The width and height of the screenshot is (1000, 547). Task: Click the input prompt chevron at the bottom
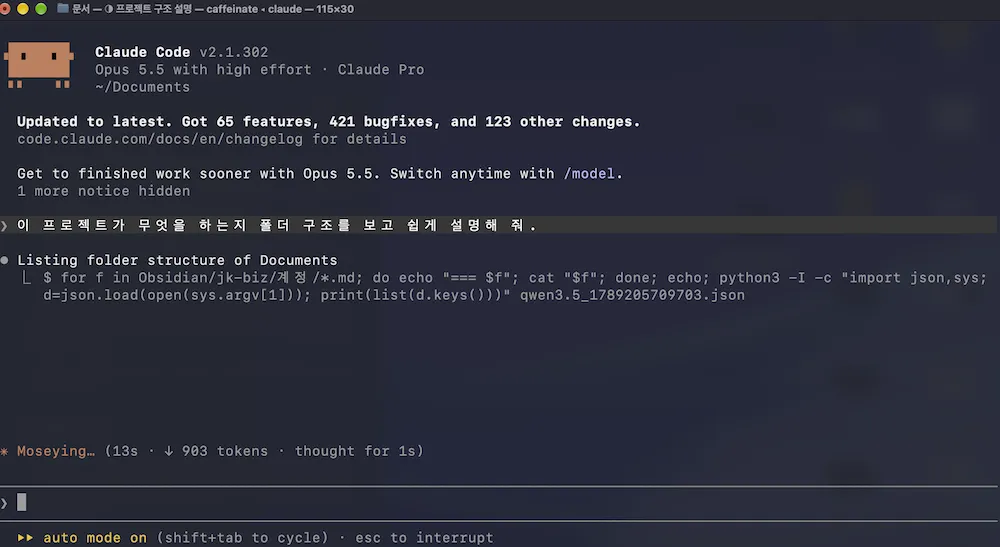4,503
